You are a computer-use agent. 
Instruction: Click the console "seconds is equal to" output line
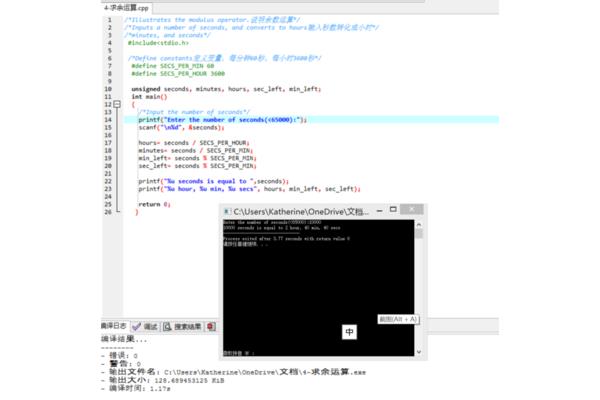pyautogui.click(x=282, y=228)
